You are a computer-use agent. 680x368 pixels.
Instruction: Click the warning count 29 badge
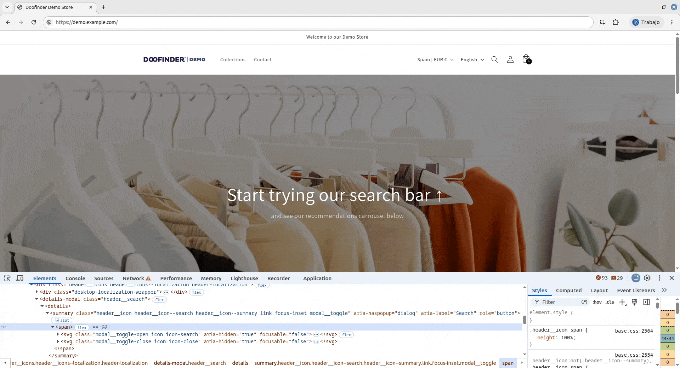(x=617, y=278)
